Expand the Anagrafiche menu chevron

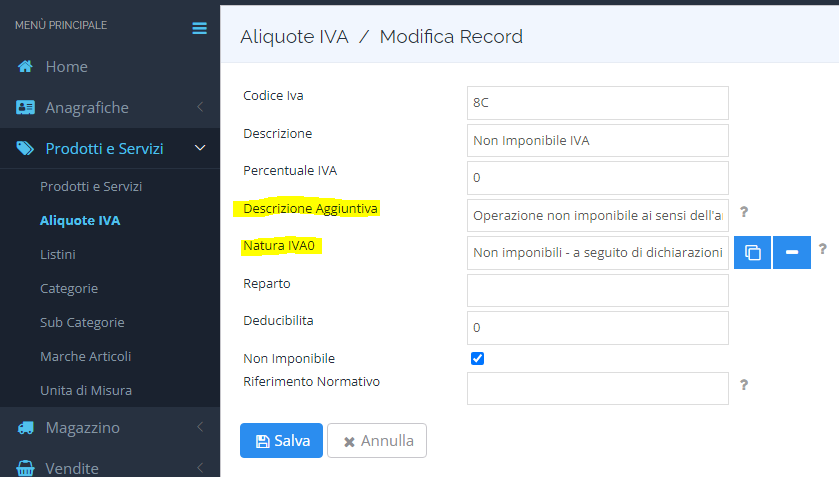(x=200, y=108)
